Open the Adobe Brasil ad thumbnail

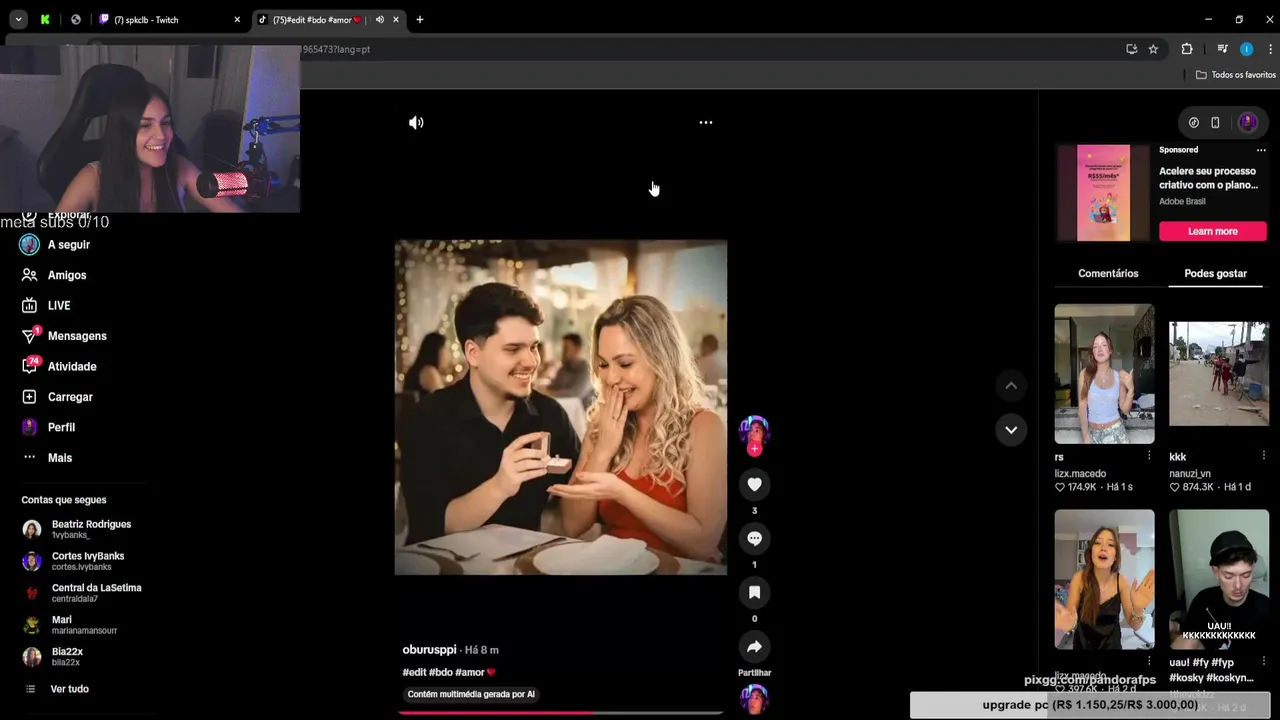click(1103, 193)
